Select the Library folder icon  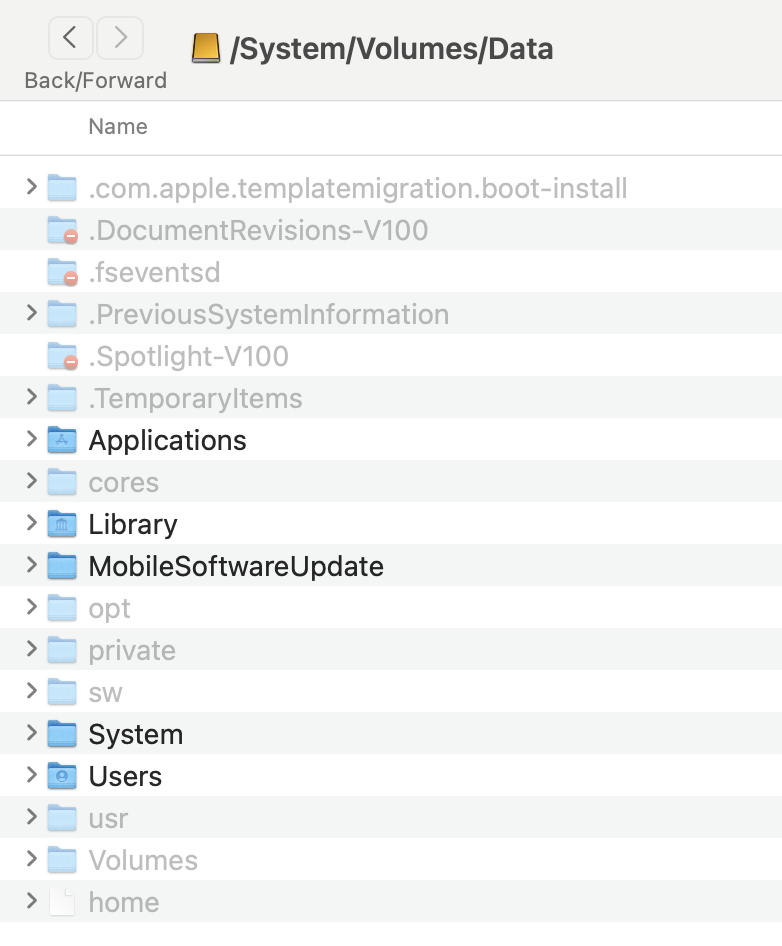(62, 524)
